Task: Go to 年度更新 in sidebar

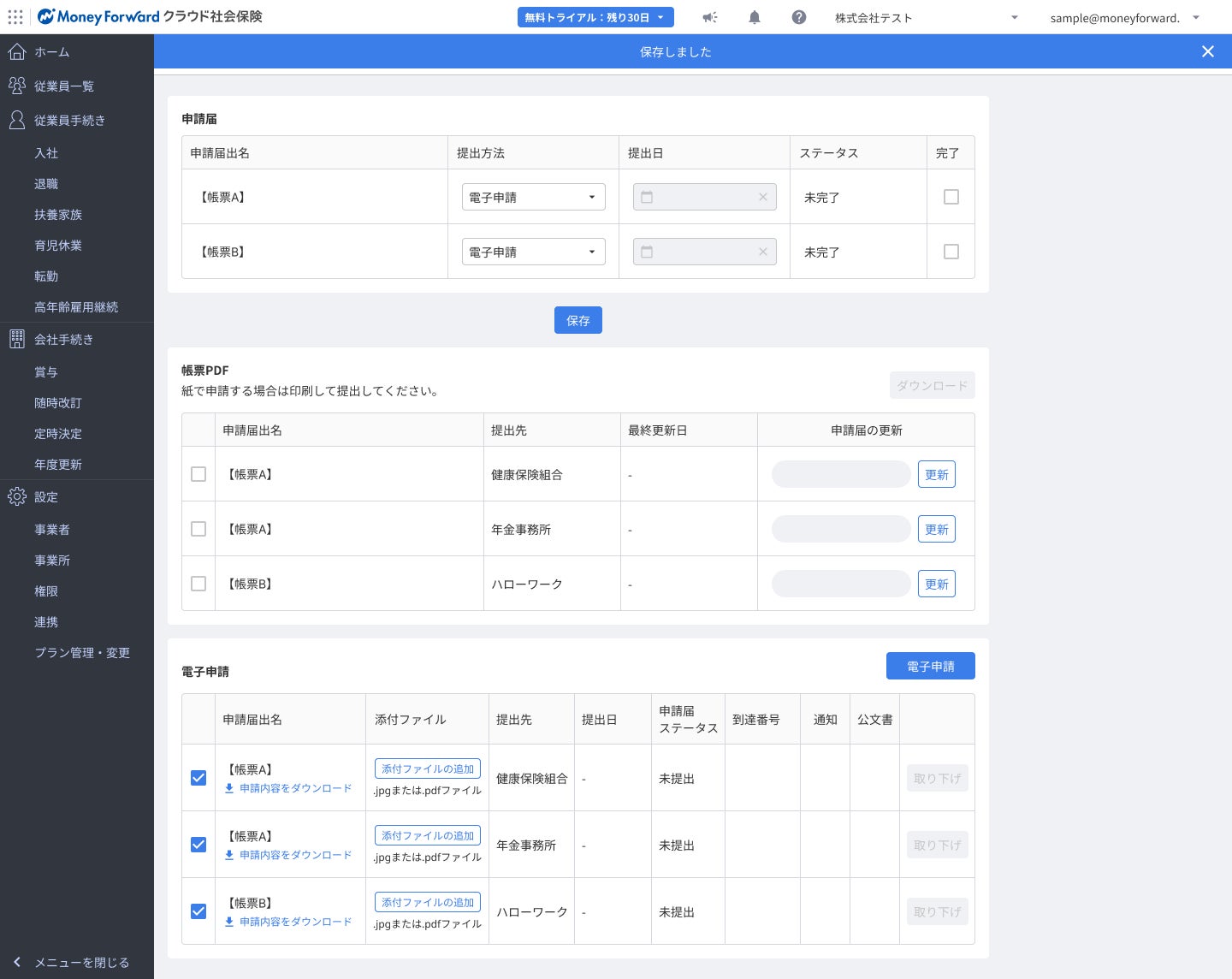Action: 58,465
